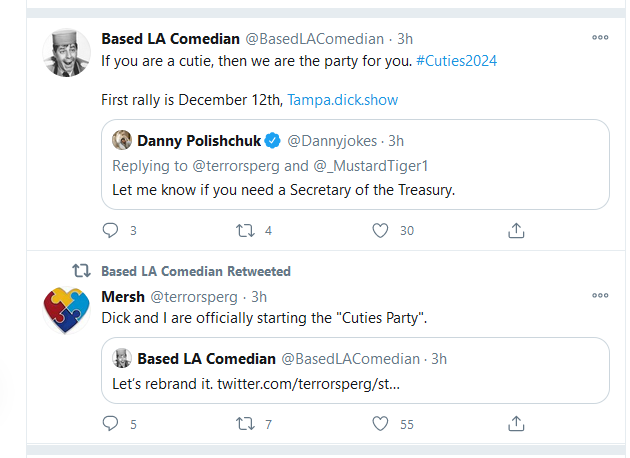The height and width of the screenshot is (458, 630).
Task: Share Mersh's Cuties Party tweet
Action: 516,423
